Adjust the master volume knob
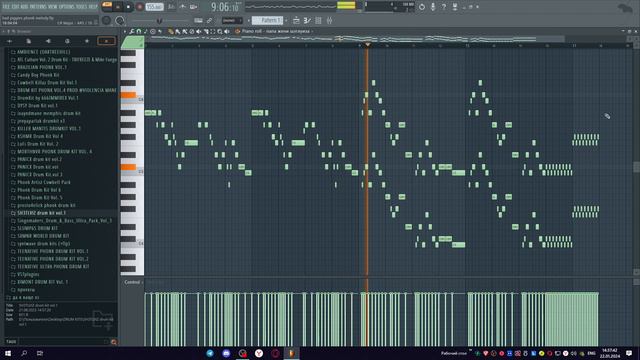Viewport: 640px width, 360px height. [x=106, y=20]
